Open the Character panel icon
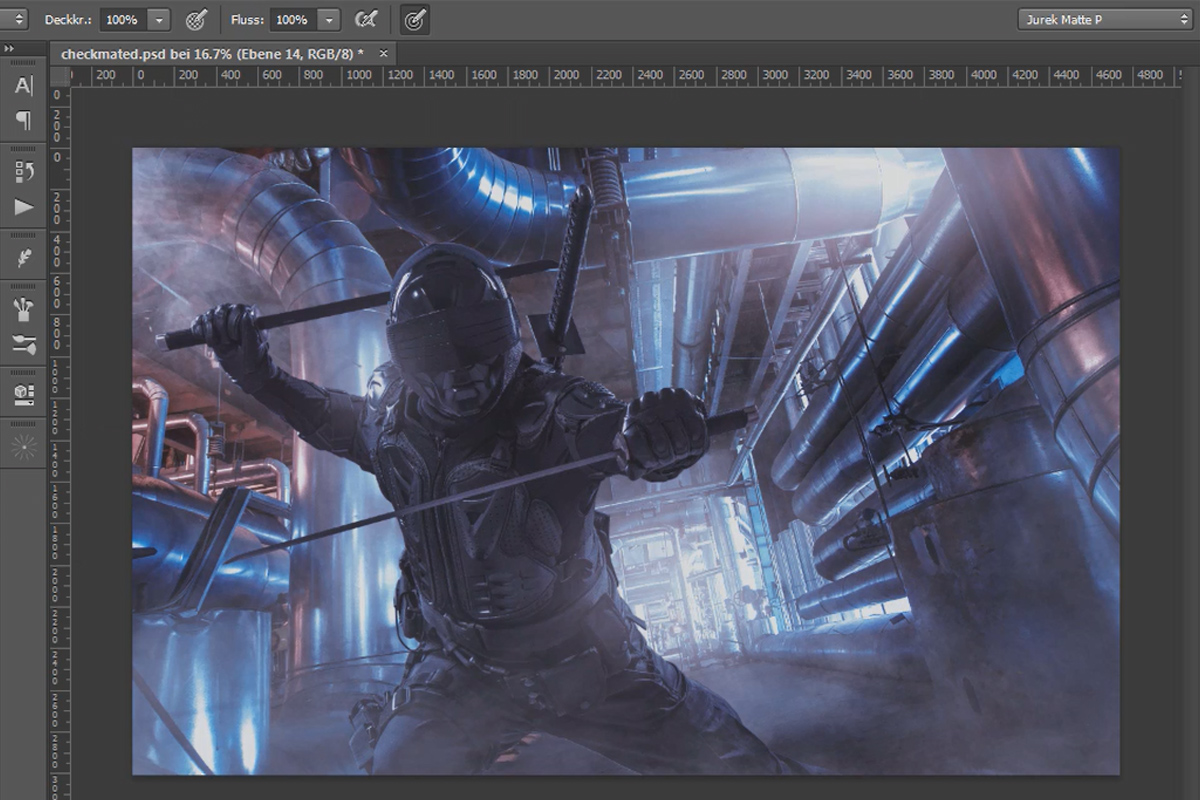The width and height of the screenshot is (1200, 800). [23, 86]
